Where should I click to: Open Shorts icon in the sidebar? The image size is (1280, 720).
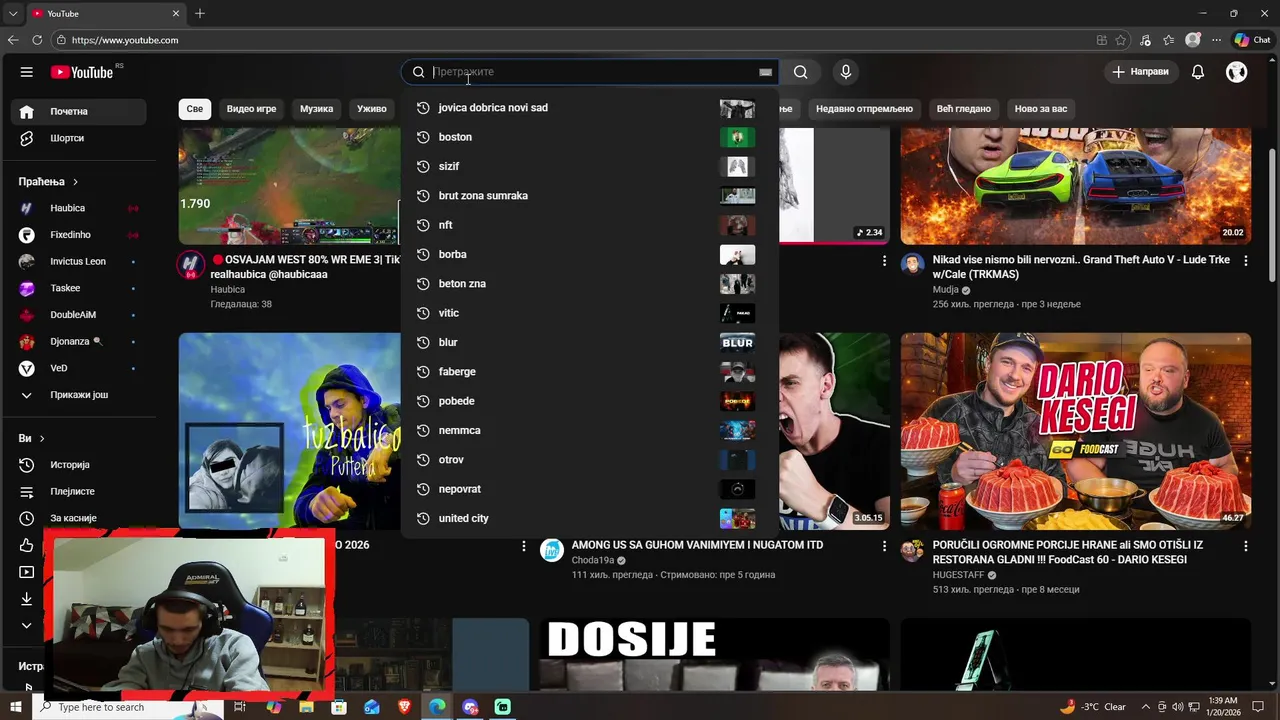(x=27, y=138)
